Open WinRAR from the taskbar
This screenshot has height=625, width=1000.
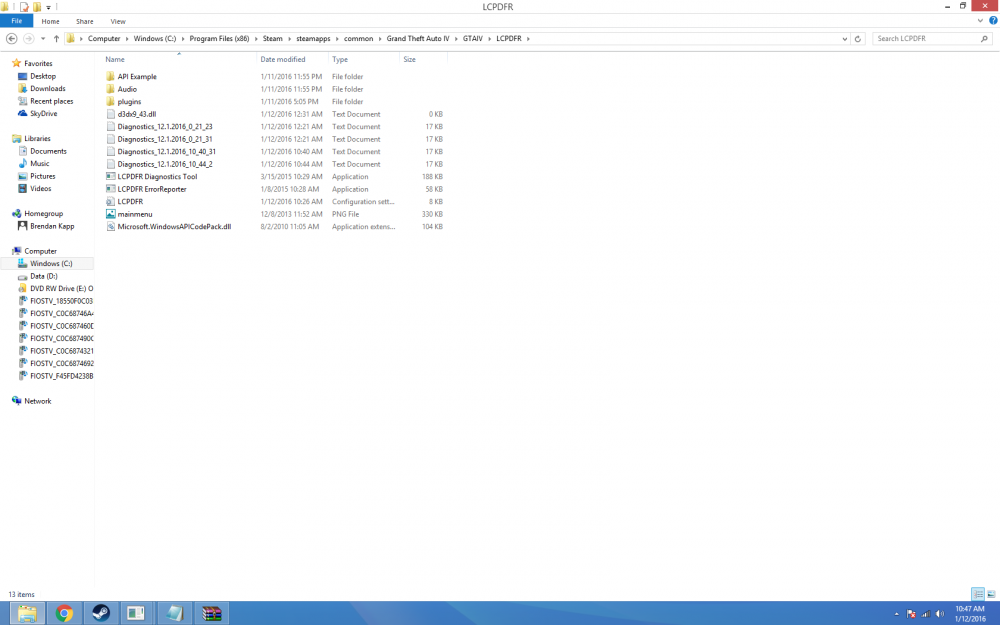click(x=211, y=614)
